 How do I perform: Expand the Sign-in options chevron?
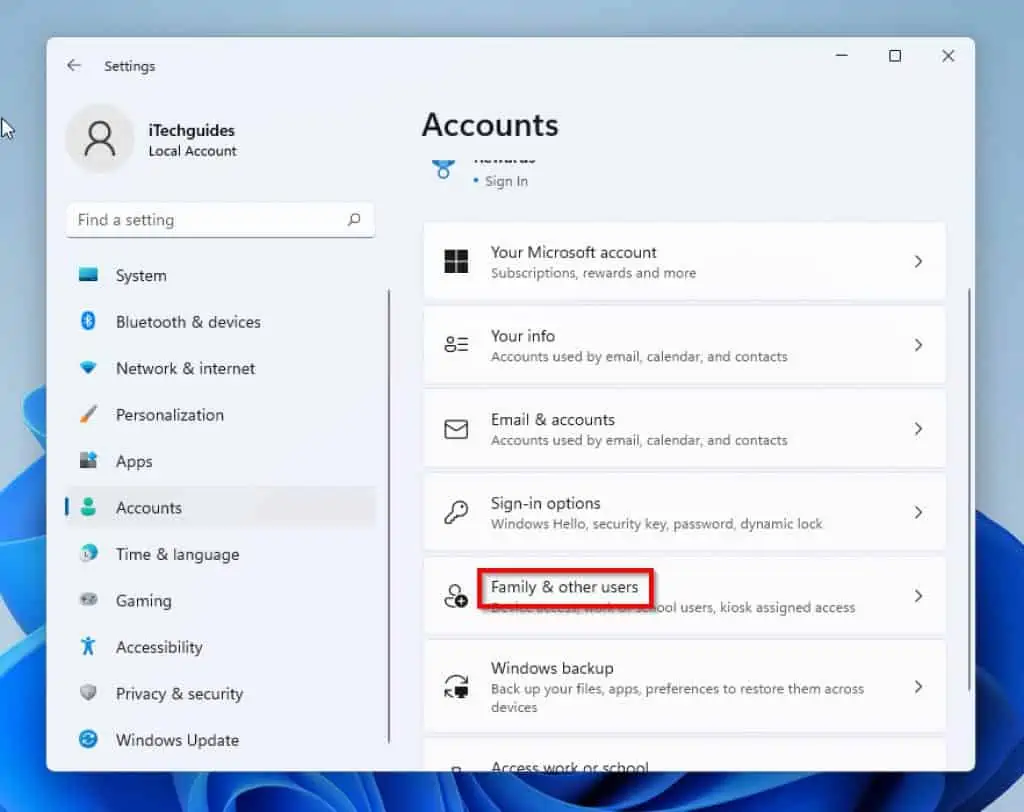(x=918, y=512)
